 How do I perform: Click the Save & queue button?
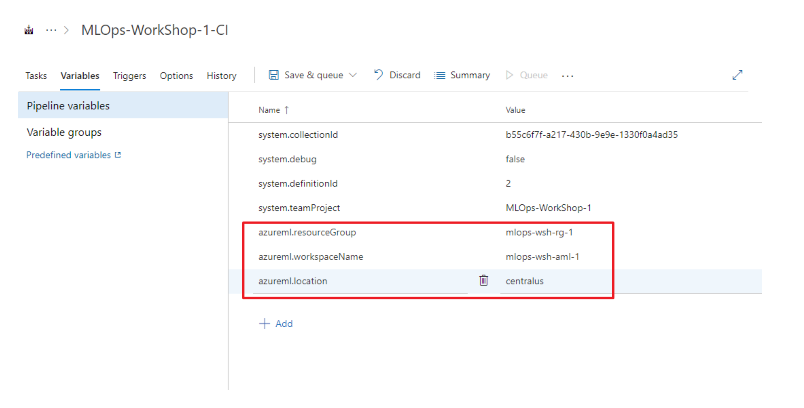(x=313, y=75)
